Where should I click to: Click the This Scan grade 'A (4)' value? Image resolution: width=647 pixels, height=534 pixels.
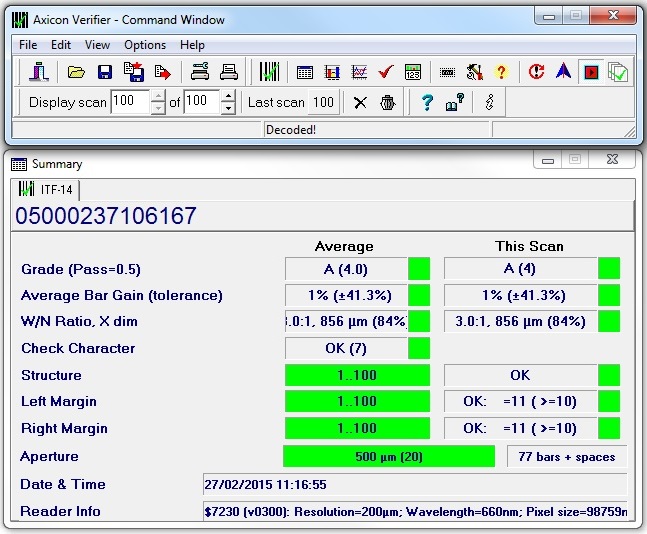(x=520, y=269)
